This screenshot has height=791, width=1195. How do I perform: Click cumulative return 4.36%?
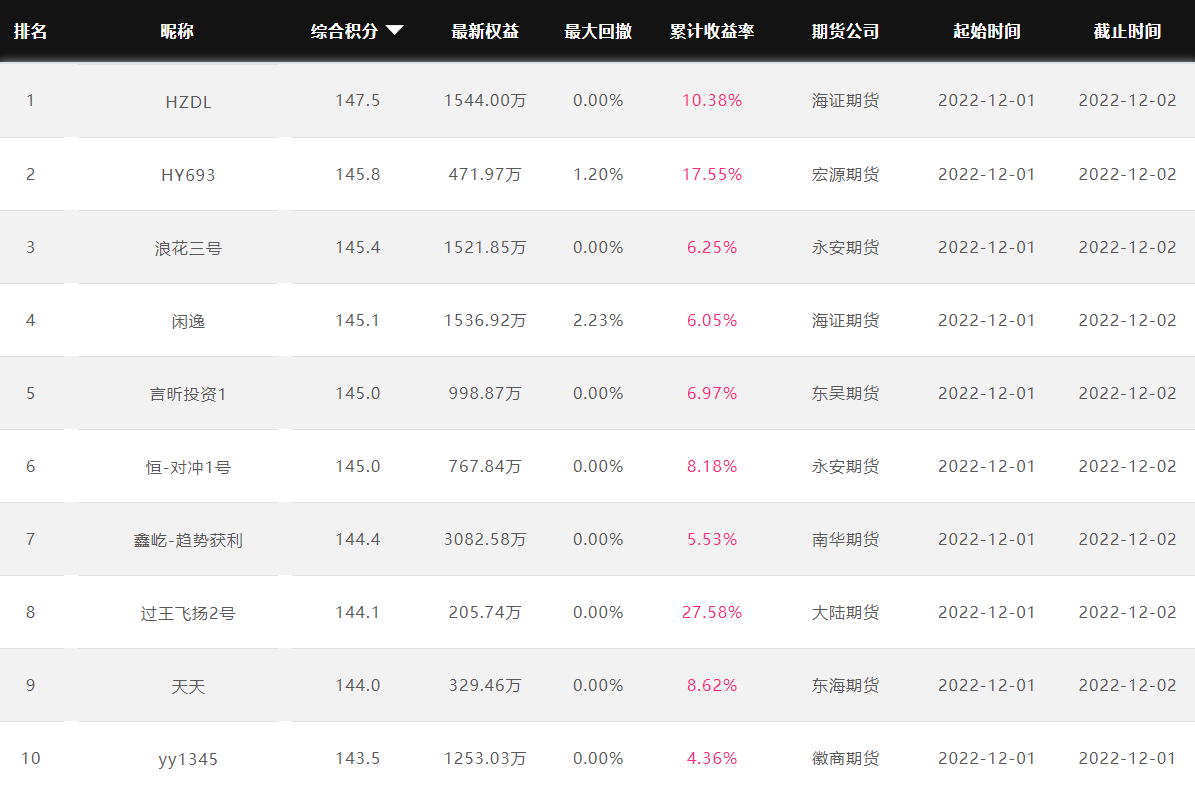pos(712,758)
